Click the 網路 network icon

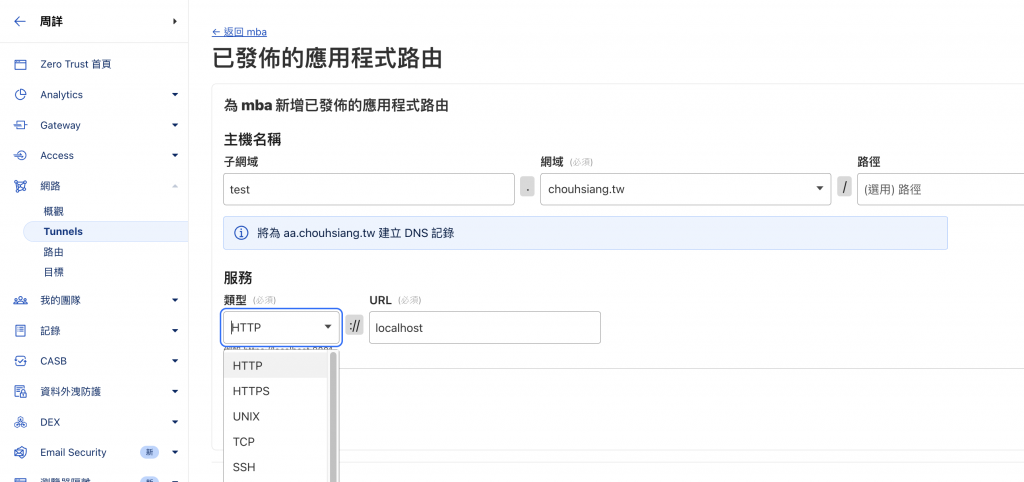coord(20,186)
